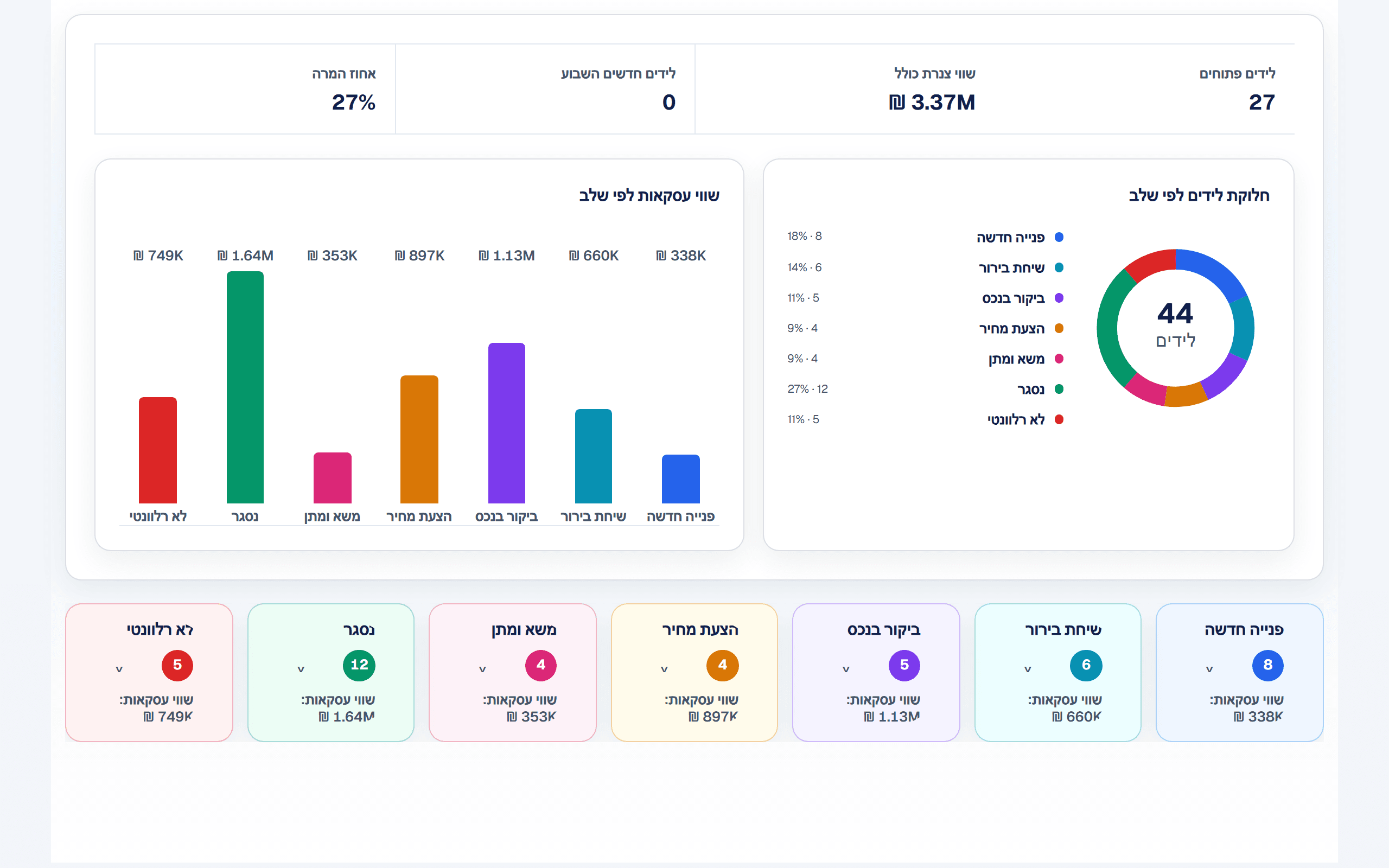Click the לידים חדשים השבוע value 0

[669, 102]
